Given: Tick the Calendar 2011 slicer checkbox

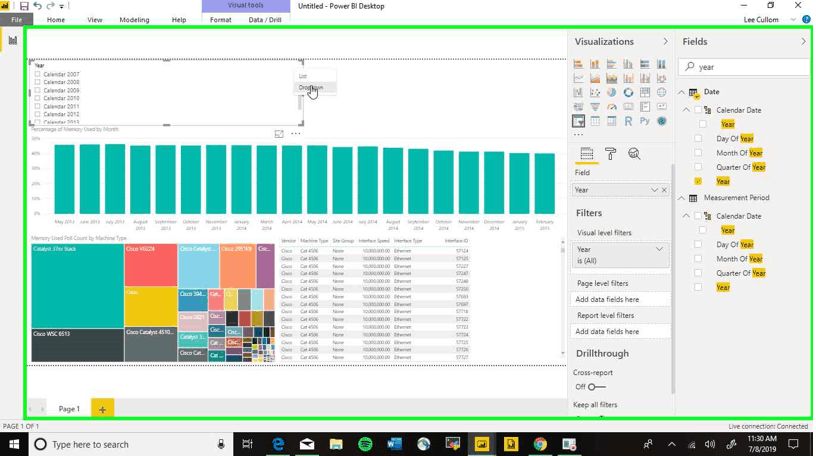Looking at the screenshot, I should (37, 106).
